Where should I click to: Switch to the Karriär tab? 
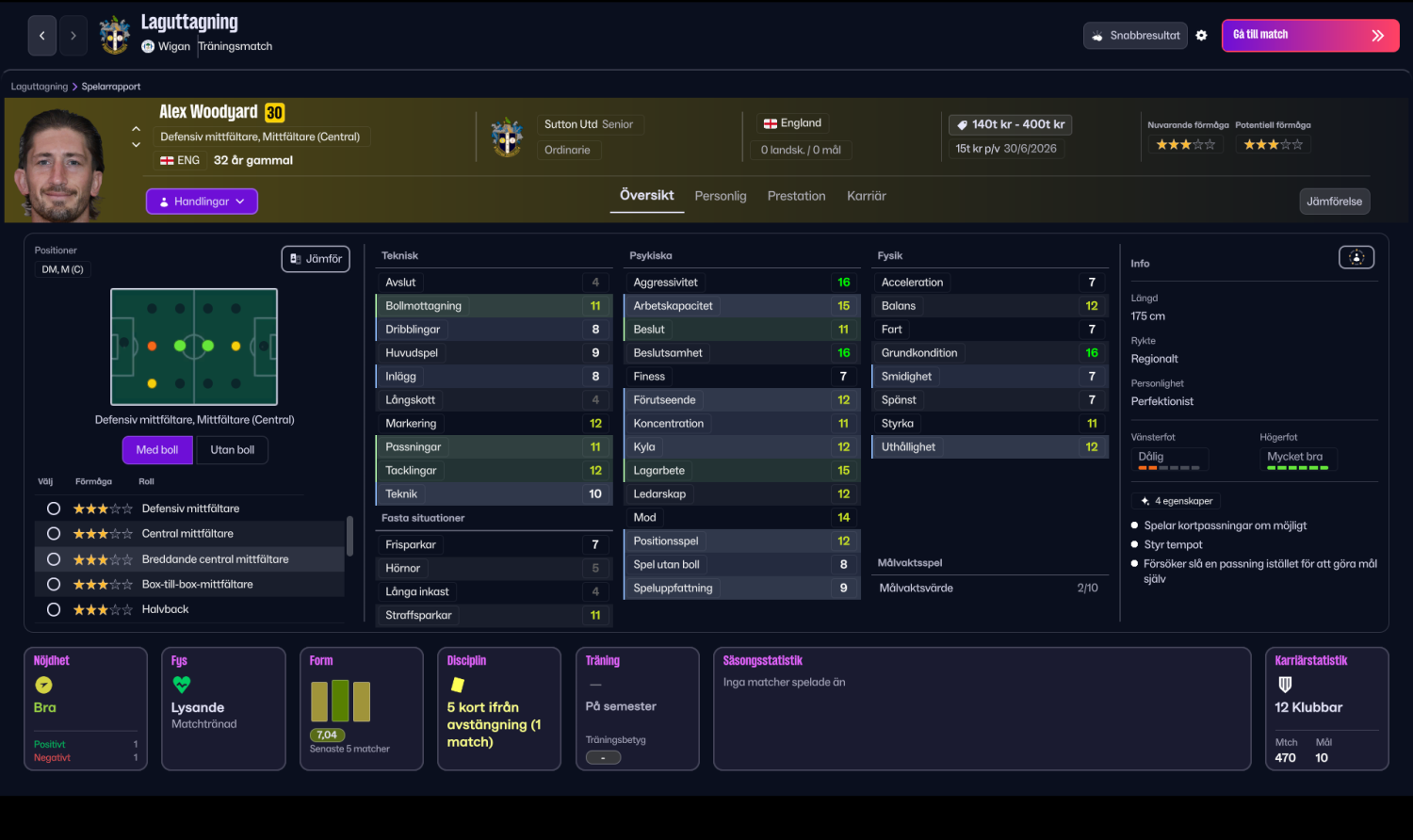[867, 196]
